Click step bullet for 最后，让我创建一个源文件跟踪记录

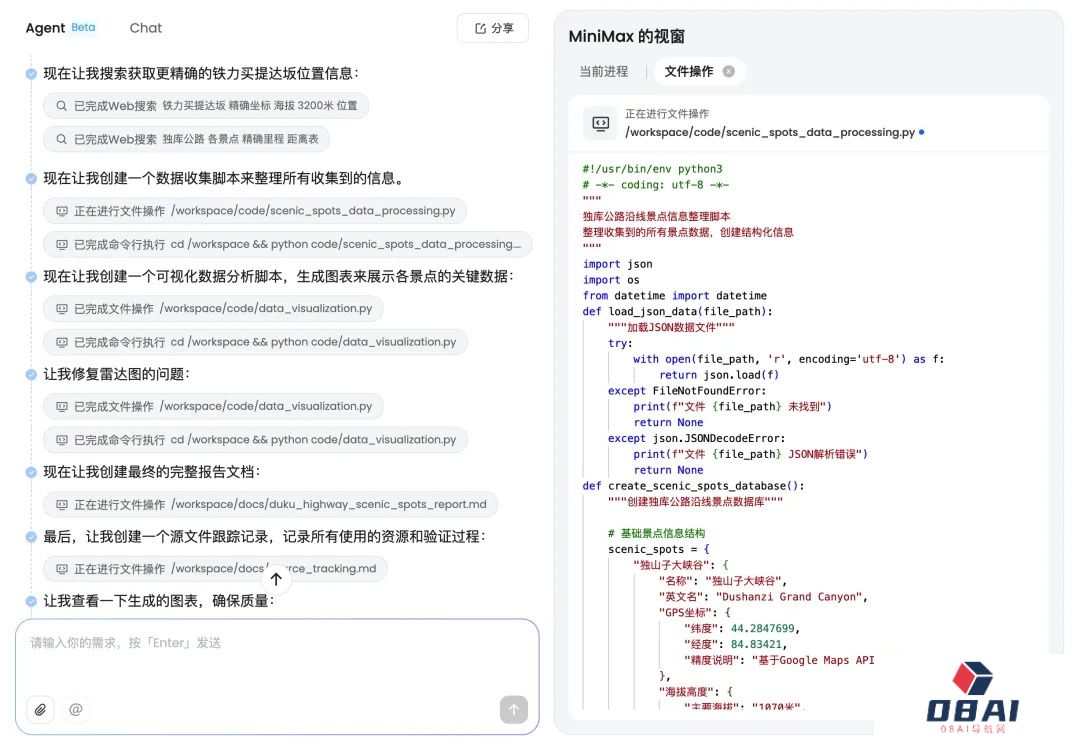click(31, 537)
